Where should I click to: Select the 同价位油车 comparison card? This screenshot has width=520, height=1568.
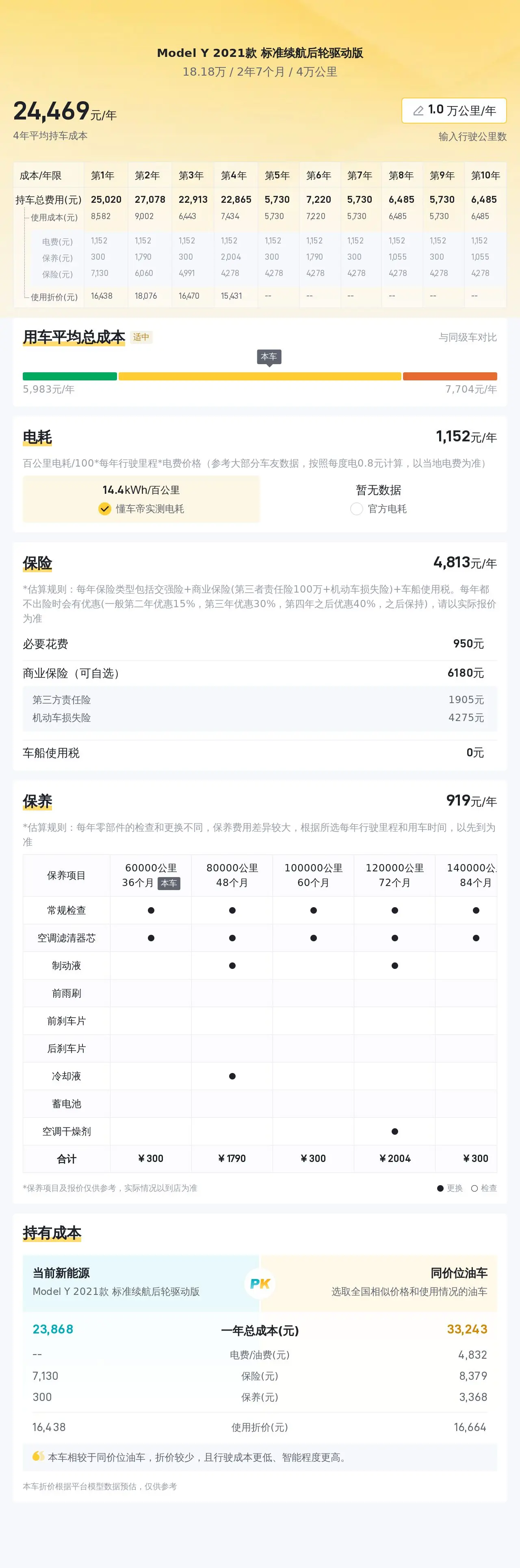pos(379,1283)
